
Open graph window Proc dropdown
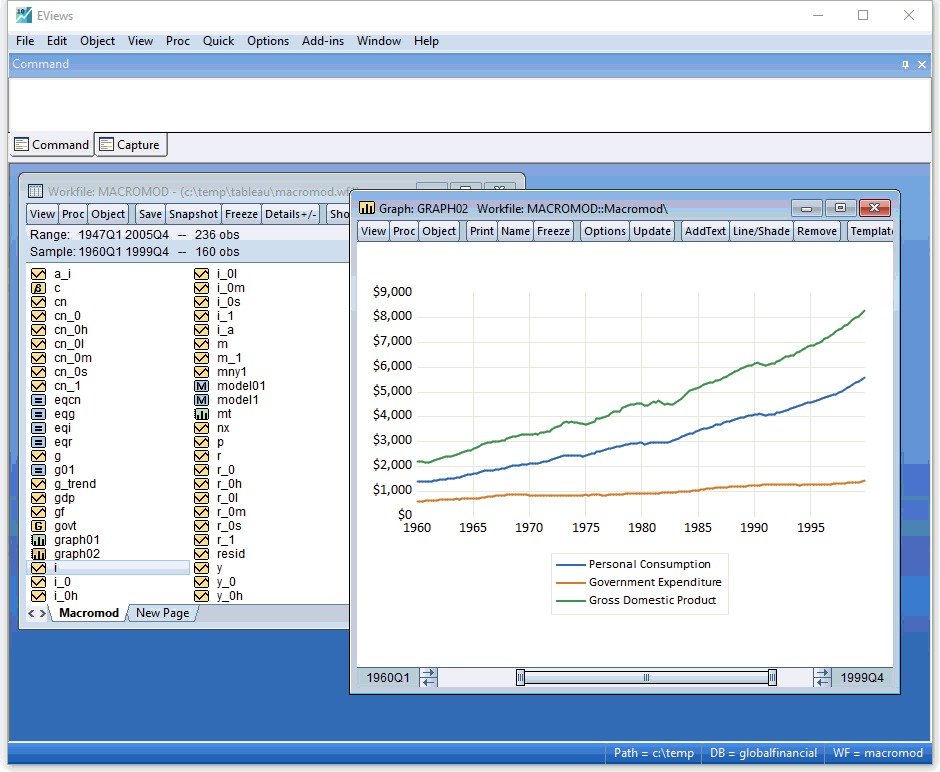pos(404,231)
